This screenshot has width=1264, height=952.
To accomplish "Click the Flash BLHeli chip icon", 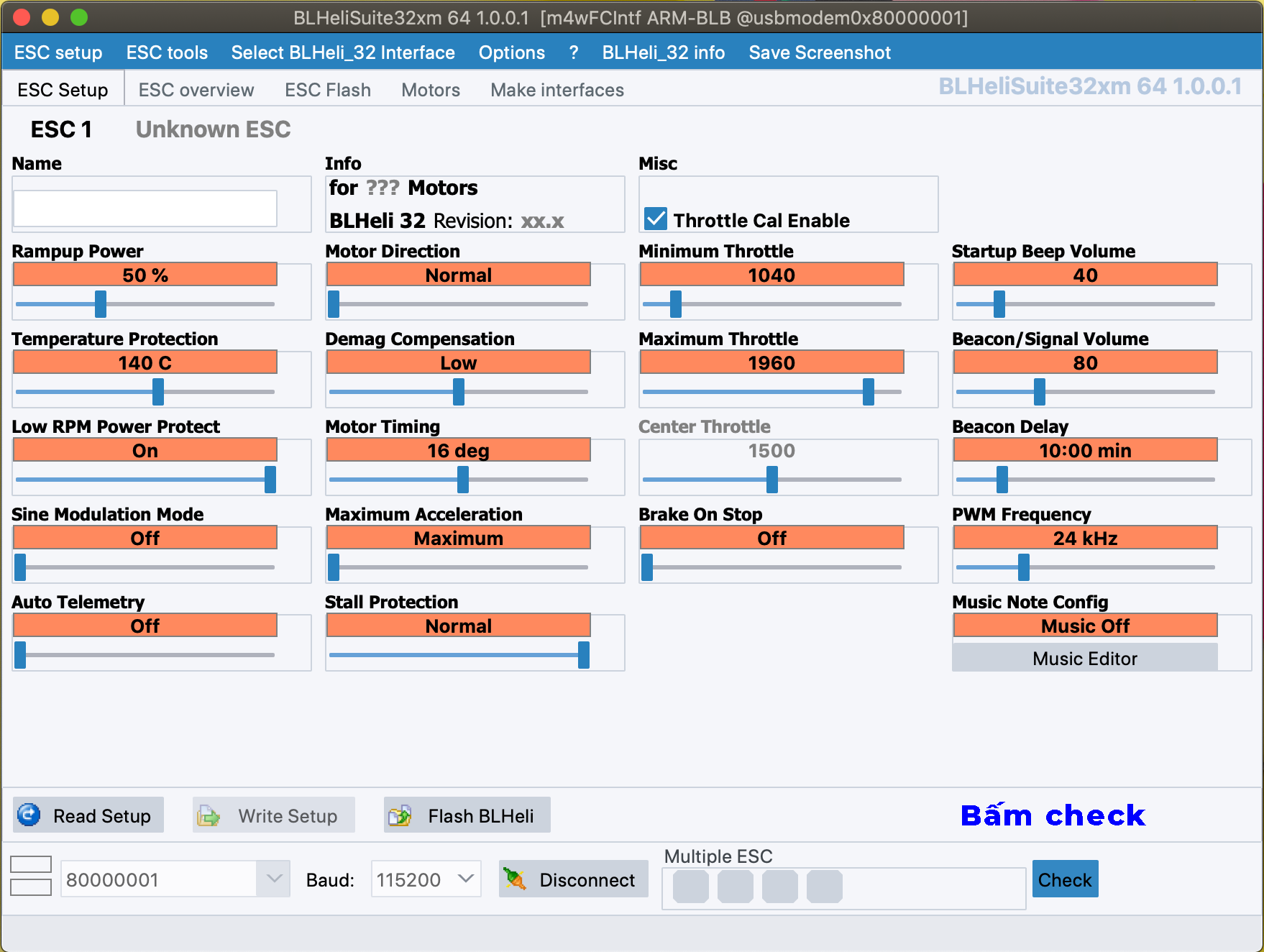I will coord(400,815).
